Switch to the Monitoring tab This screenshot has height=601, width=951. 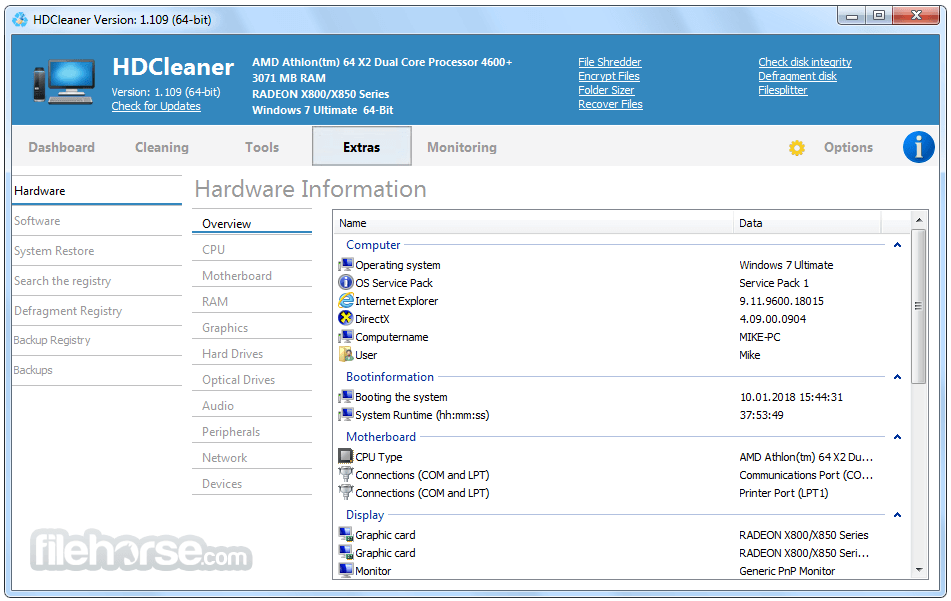point(462,147)
